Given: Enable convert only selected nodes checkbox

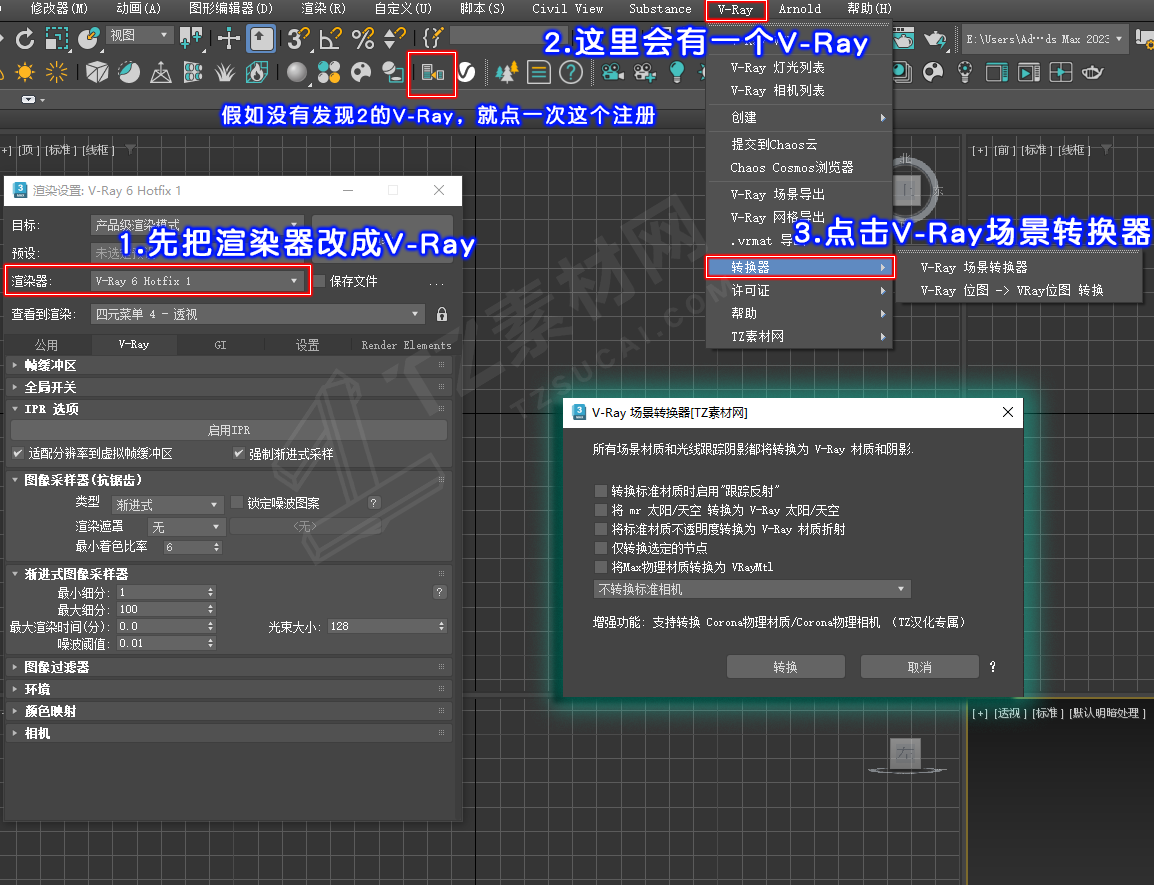Looking at the screenshot, I should pos(600,548).
